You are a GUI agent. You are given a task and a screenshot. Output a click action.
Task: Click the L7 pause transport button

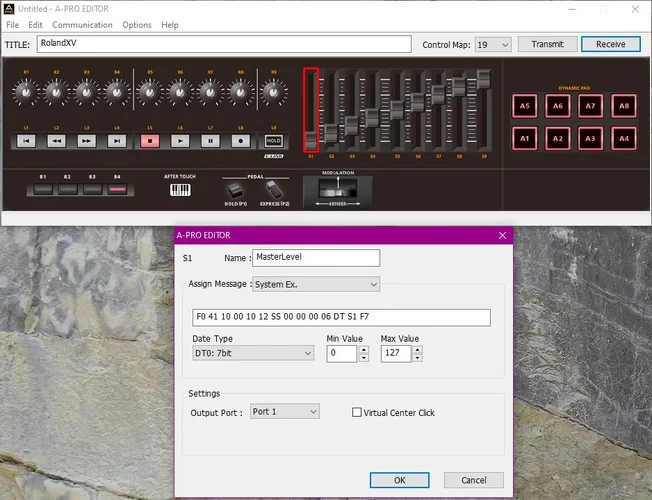[210, 141]
